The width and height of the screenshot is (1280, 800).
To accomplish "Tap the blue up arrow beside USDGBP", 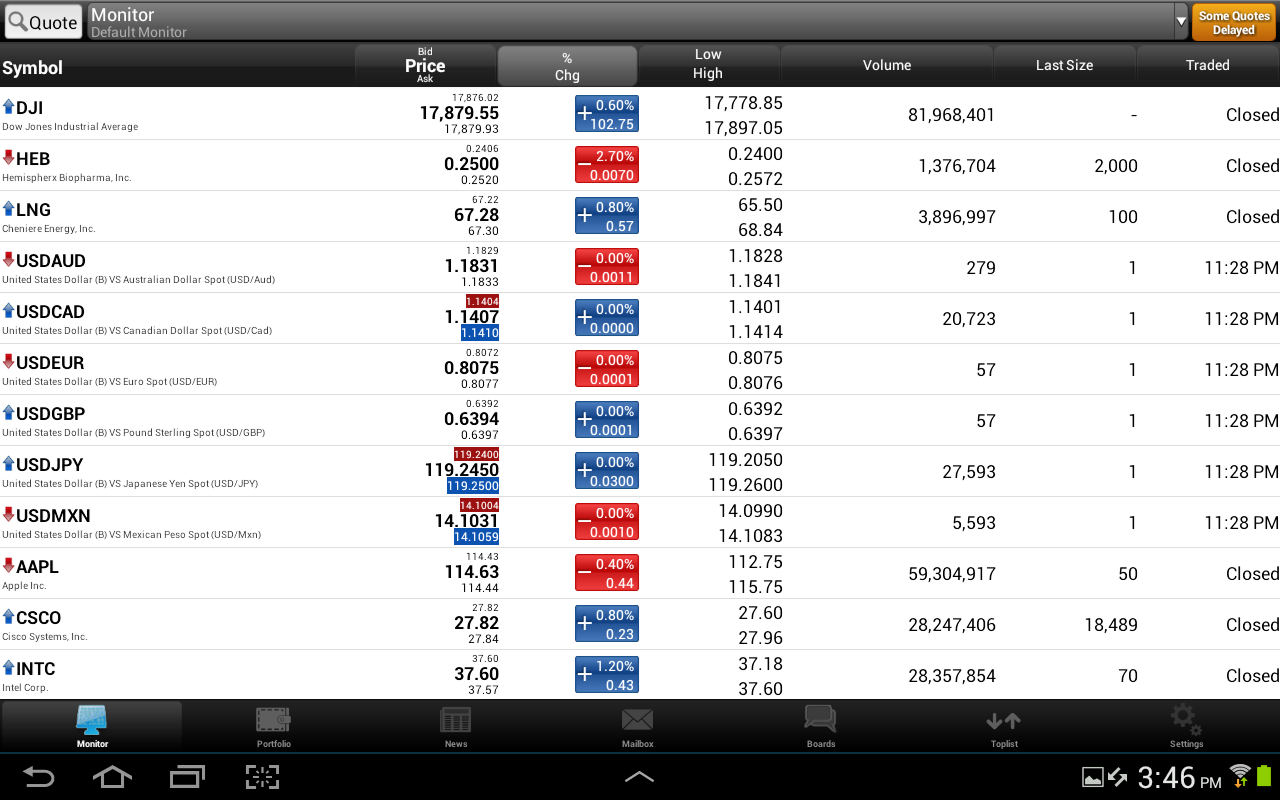I will 8,412.
